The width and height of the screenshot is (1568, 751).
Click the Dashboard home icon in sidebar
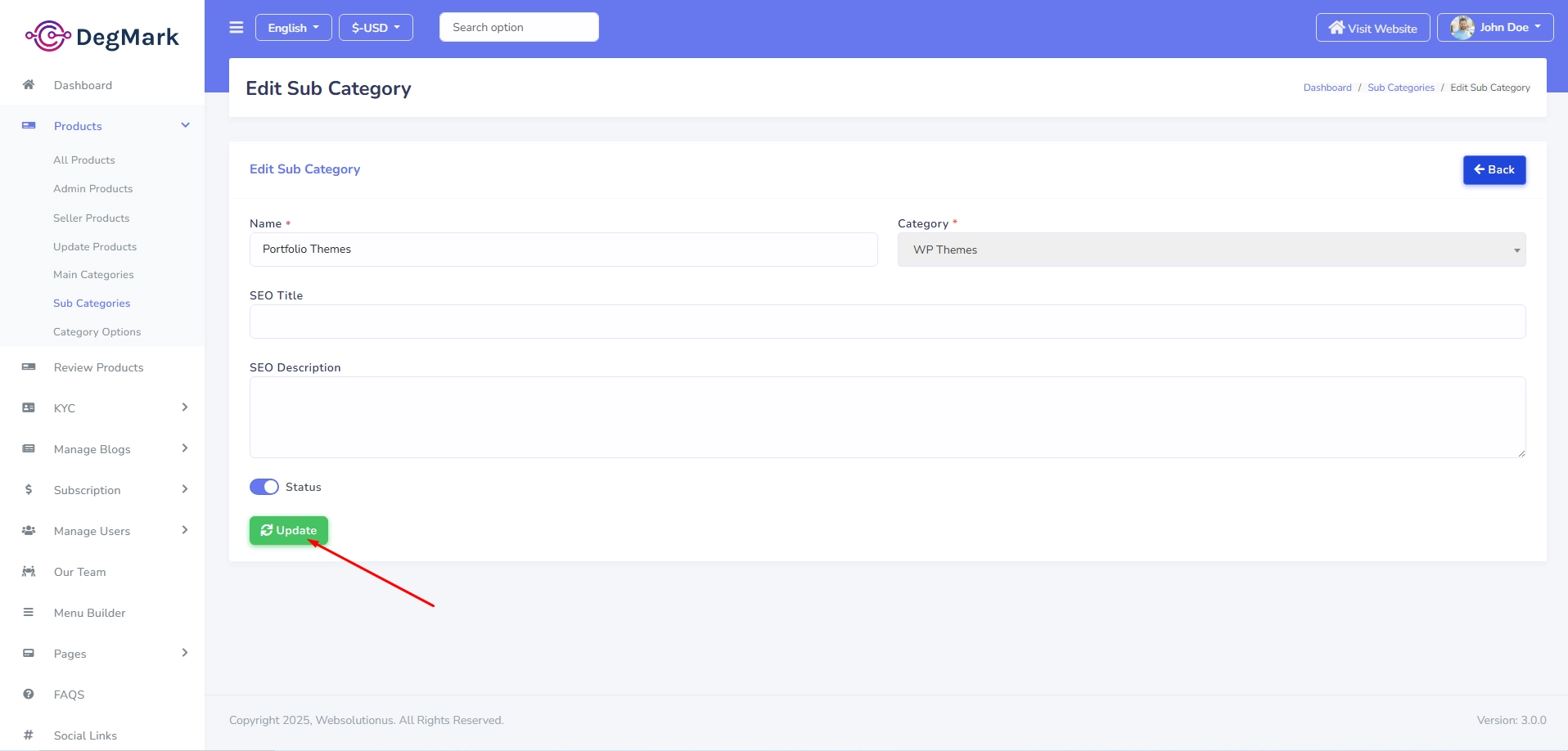[x=29, y=85]
